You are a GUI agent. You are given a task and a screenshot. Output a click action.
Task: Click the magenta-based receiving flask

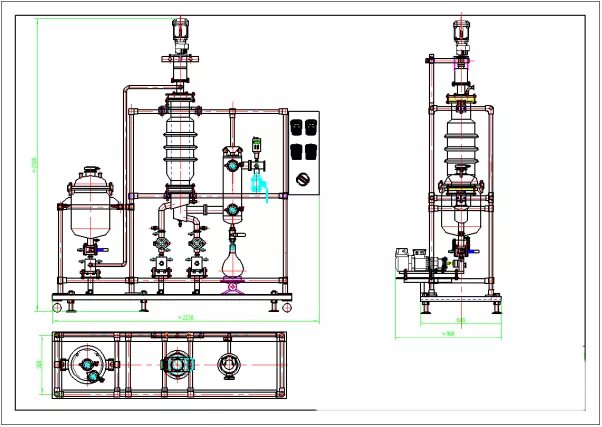point(233,267)
